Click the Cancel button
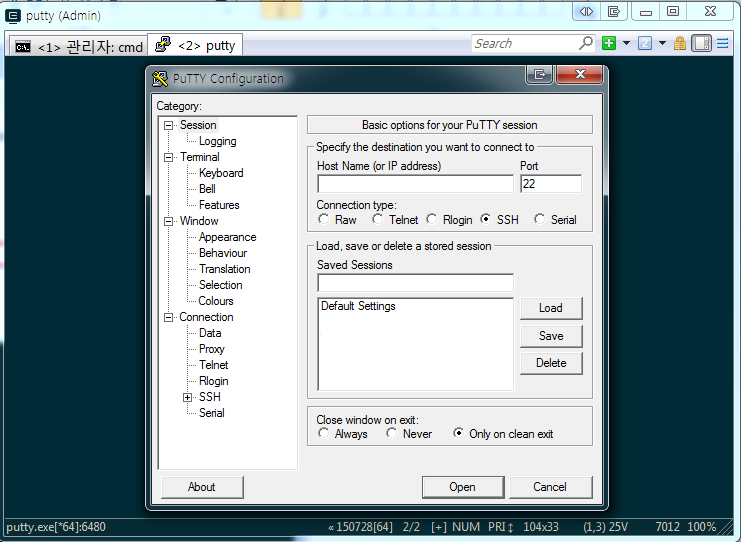741x542 pixels. point(550,487)
